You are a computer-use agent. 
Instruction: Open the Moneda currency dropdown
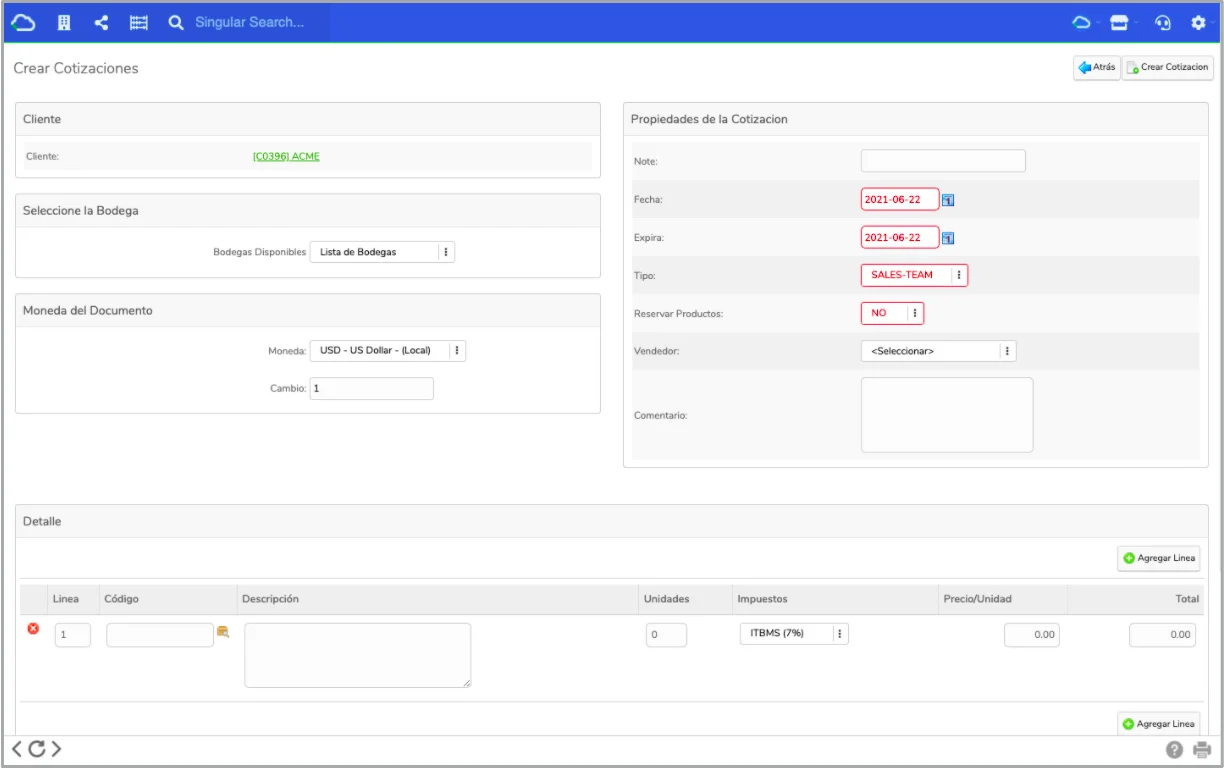tap(388, 351)
